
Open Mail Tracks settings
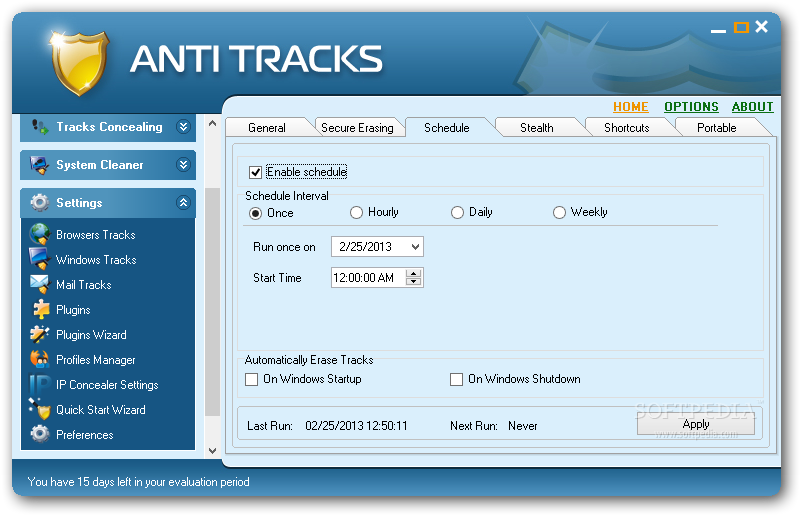pos(84,285)
